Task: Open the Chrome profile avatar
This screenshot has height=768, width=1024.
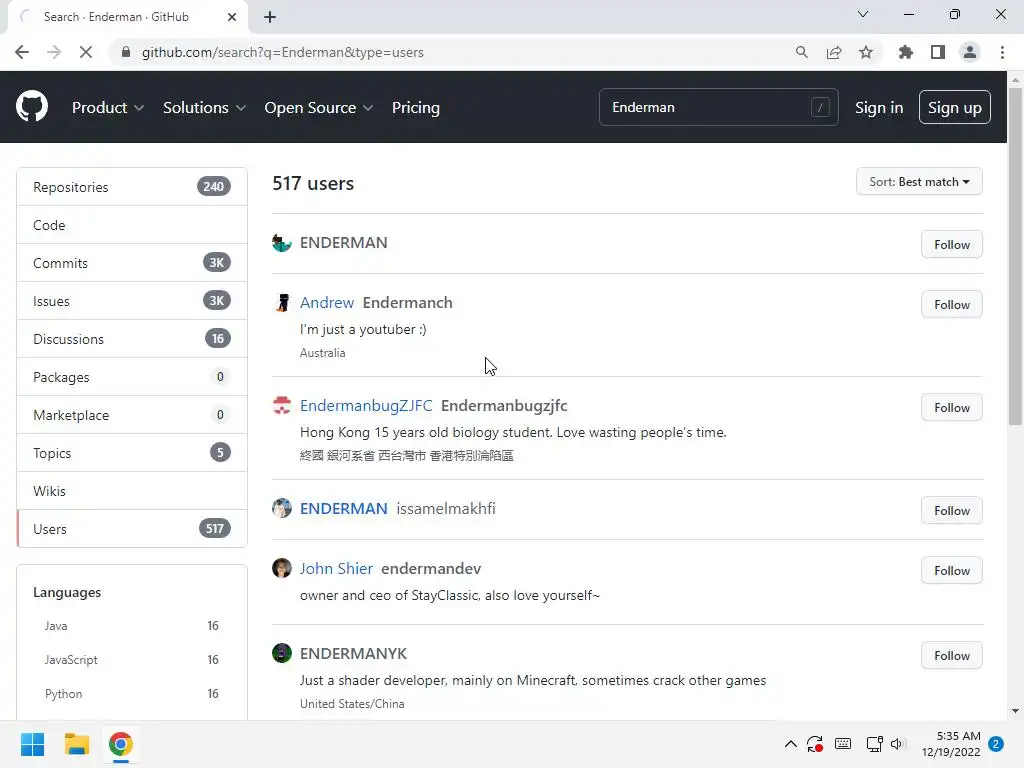Action: pyautogui.click(x=970, y=52)
